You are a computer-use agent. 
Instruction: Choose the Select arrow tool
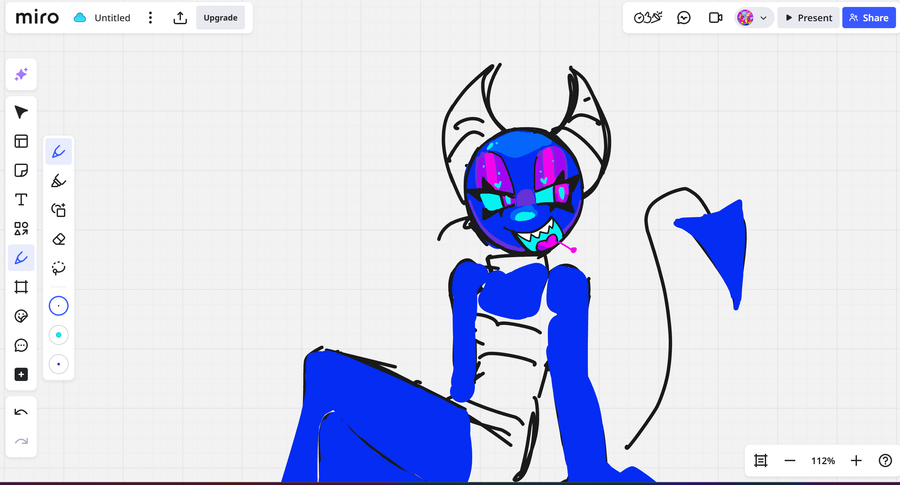(x=21, y=112)
